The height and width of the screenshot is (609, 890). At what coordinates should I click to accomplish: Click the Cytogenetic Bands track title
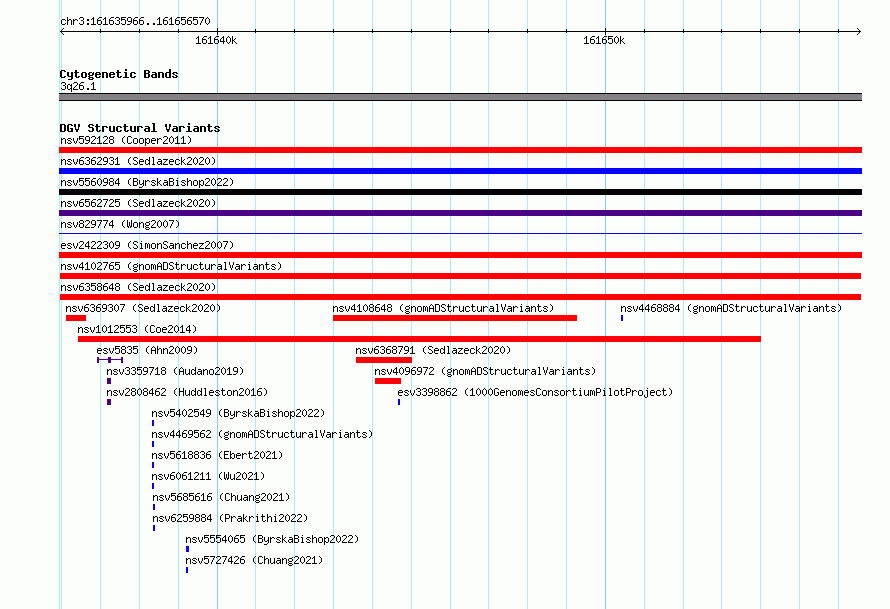click(119, 74)
